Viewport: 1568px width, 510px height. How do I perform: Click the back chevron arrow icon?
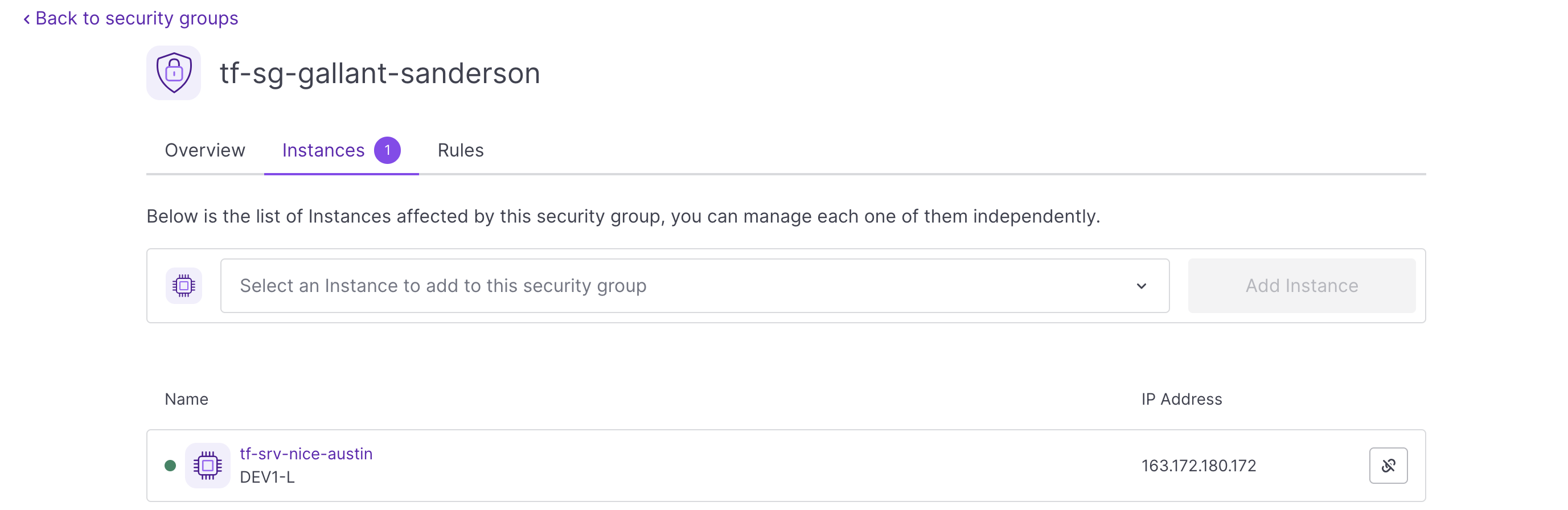point(26,19)
